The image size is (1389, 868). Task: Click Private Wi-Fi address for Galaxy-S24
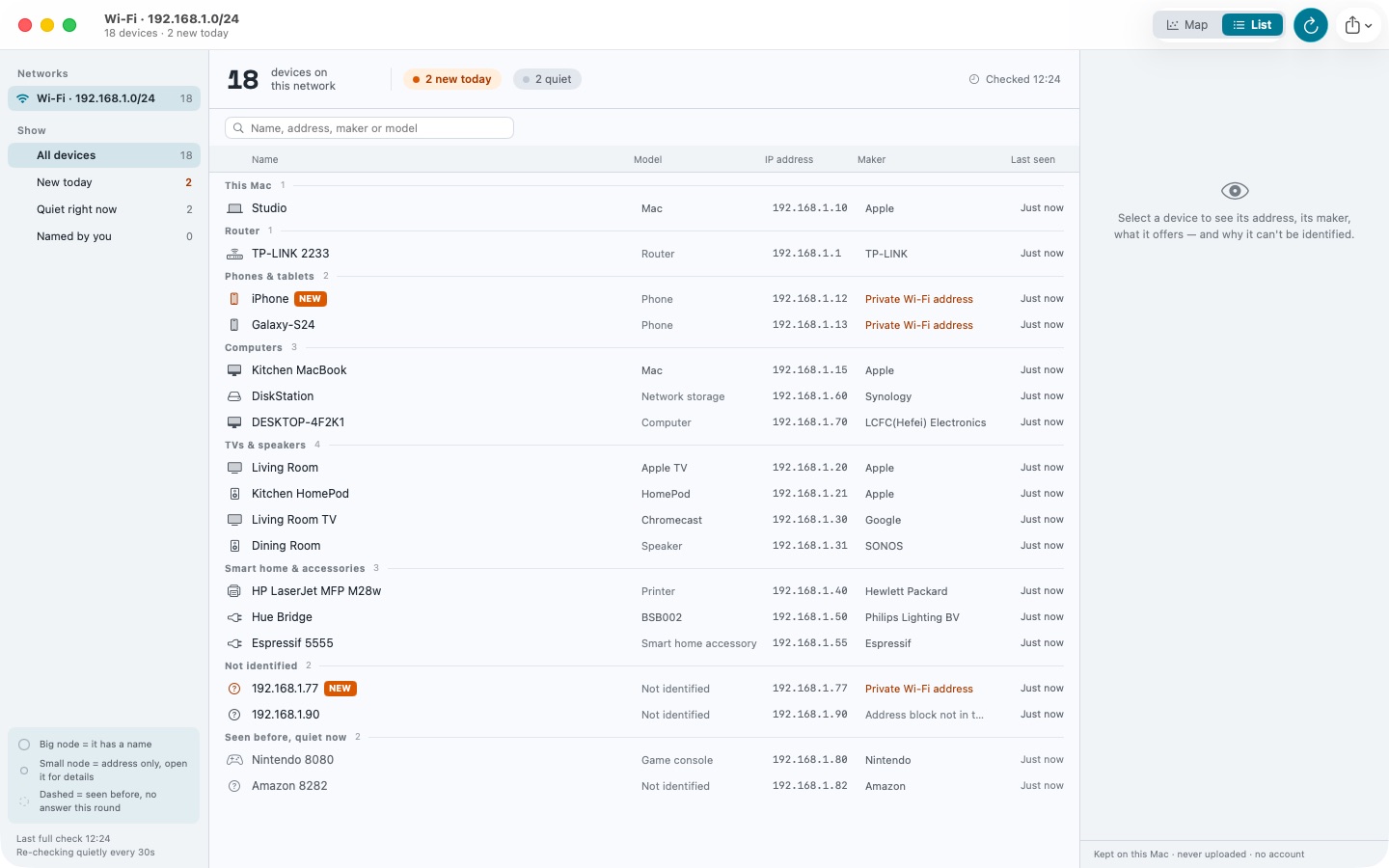point(919,325)
